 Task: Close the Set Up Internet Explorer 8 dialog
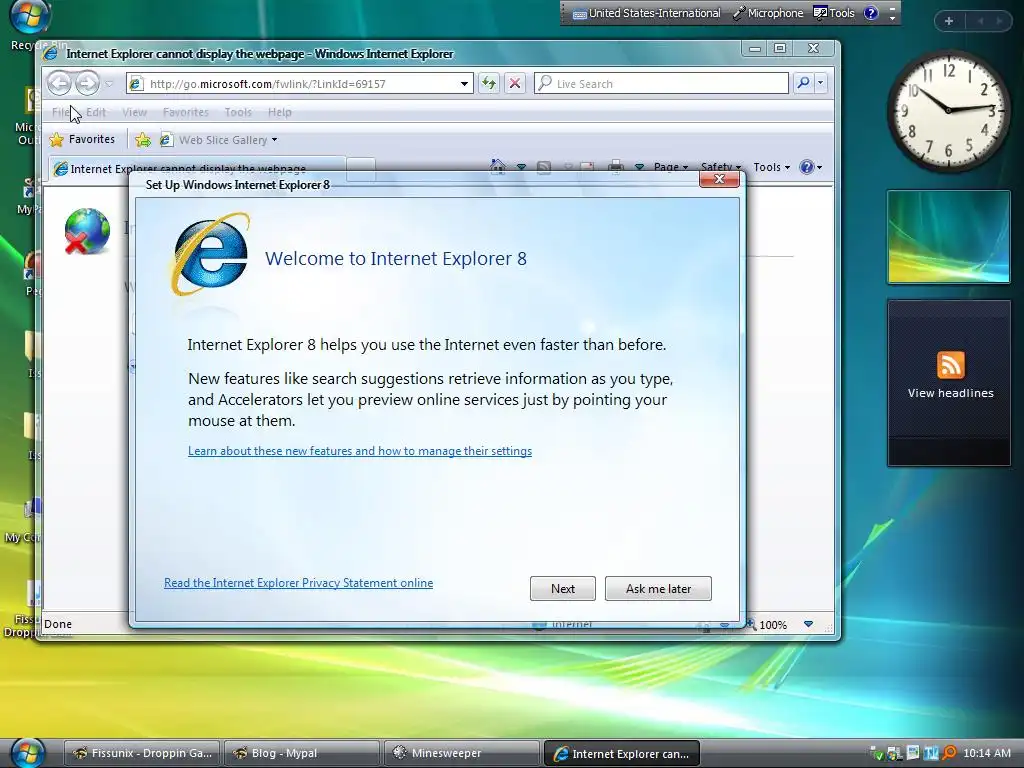719,179
